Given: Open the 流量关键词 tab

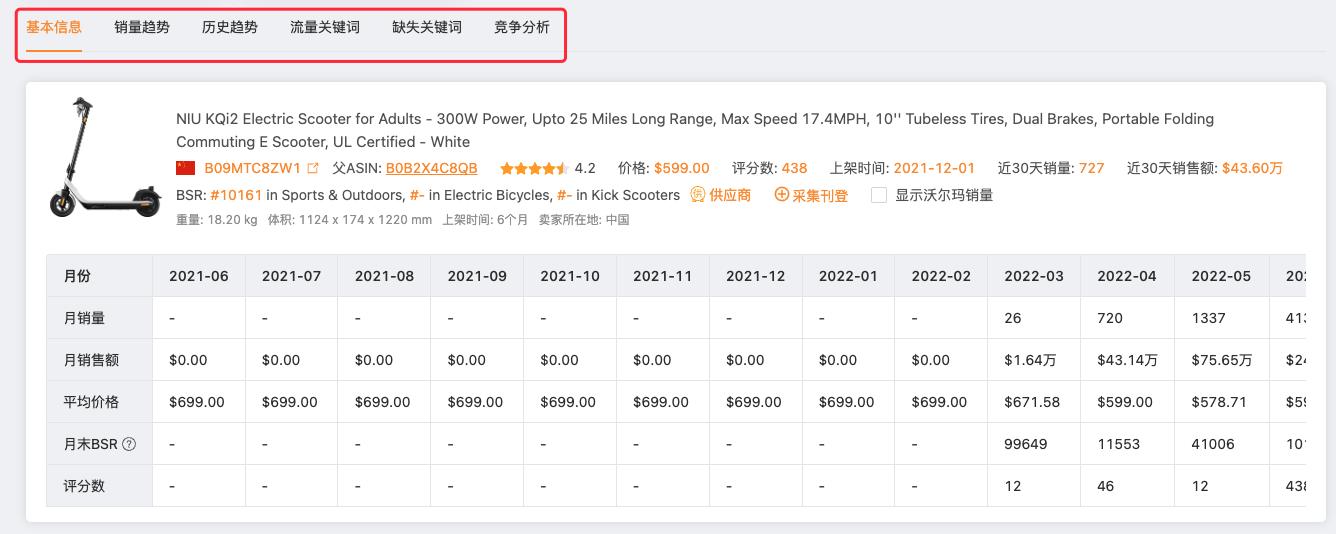Looking at the screenshot, I should 325,27.
